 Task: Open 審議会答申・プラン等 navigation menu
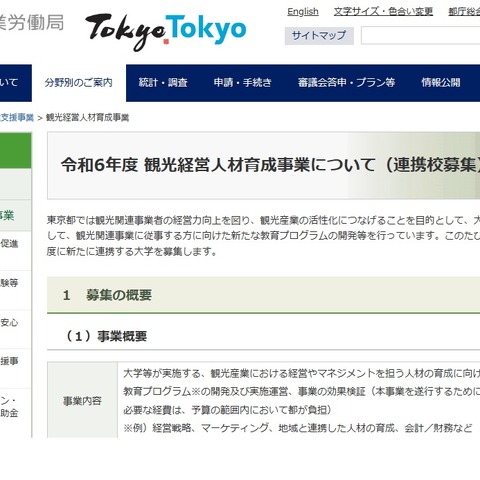coord(346,83)
